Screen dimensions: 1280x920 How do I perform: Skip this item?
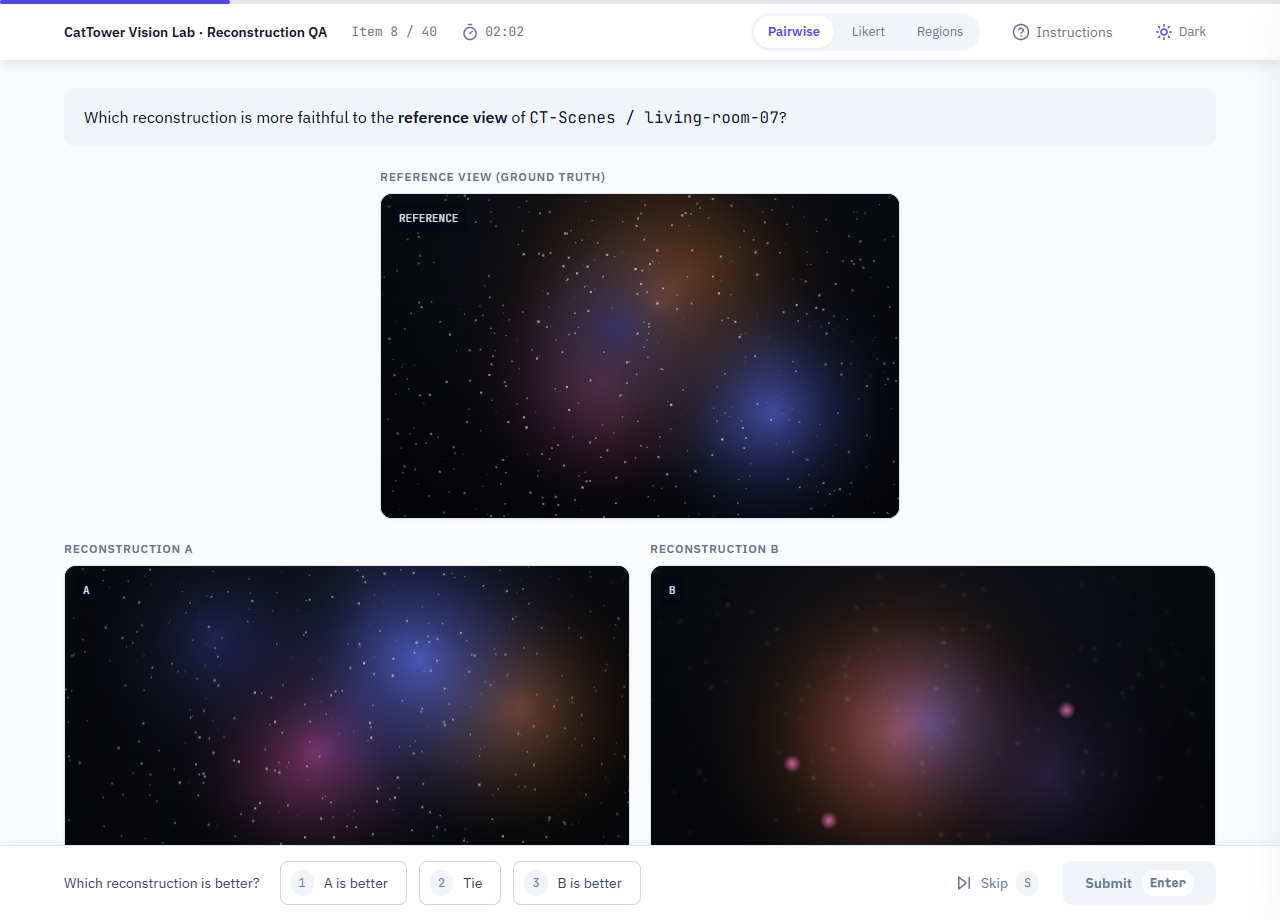(997, 883)
